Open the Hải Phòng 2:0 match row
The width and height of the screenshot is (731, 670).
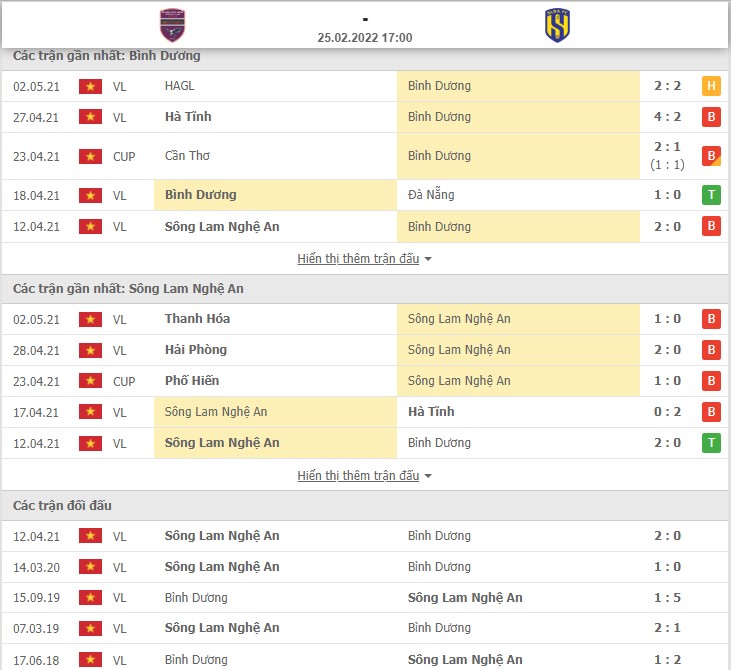365,350
